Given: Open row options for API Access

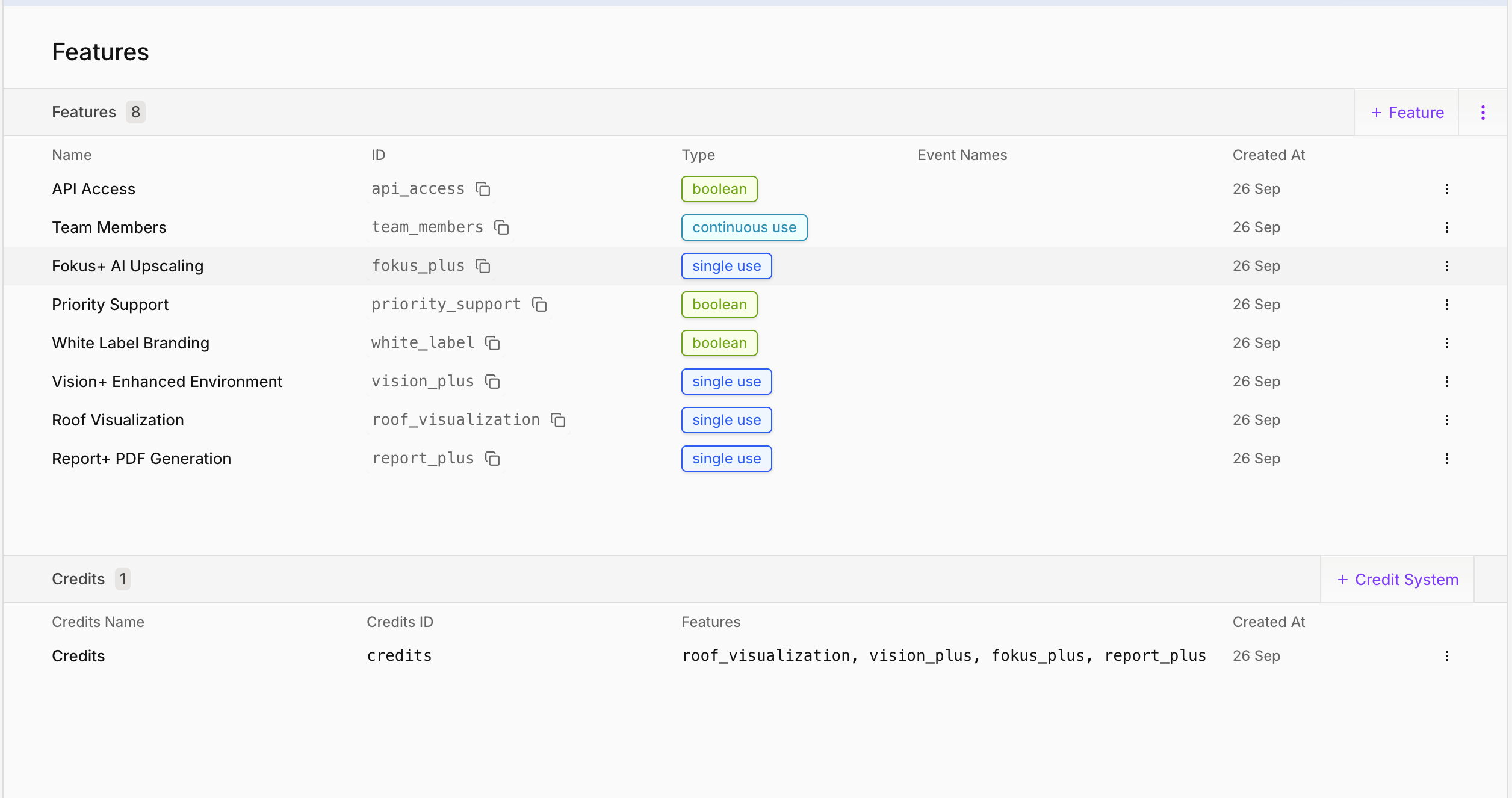Looking at the screenshot, I should point(1446,189).
